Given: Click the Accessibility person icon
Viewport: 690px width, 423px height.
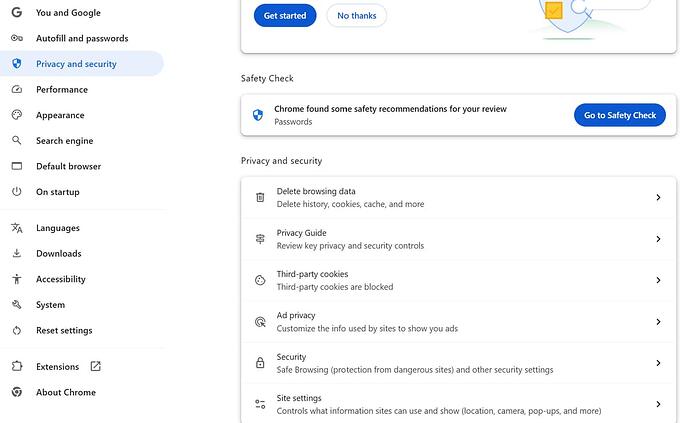Looking at the screenshot, I should [x=16, y=279].
